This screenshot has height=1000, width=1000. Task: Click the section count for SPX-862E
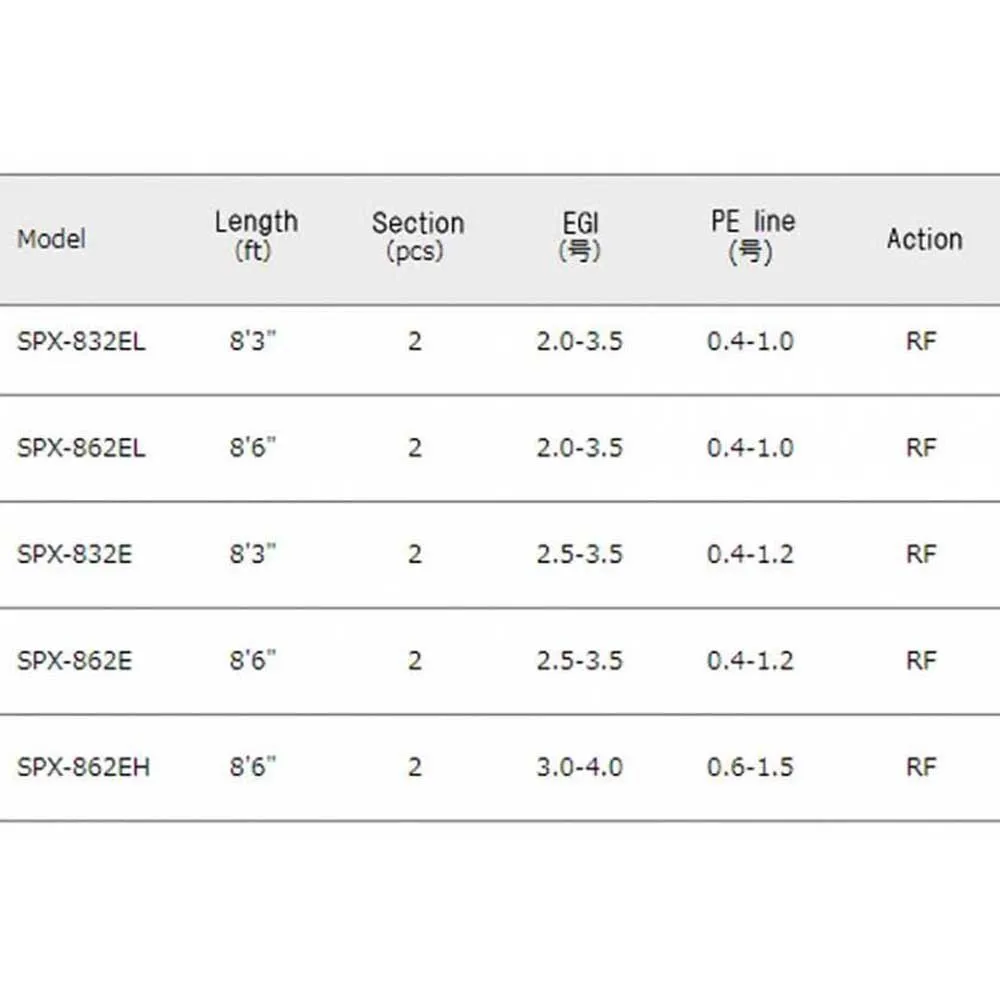pos(415,661)
